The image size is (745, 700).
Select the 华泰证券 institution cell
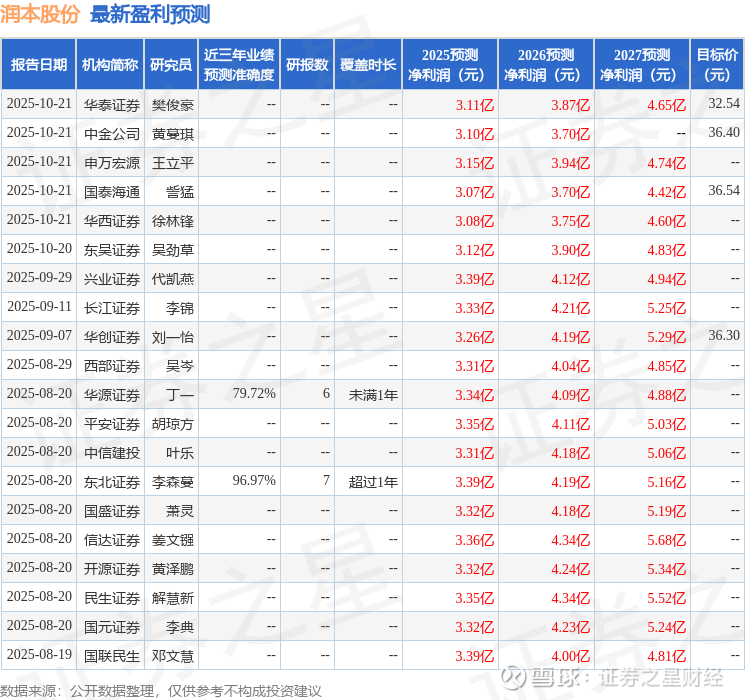112,105
